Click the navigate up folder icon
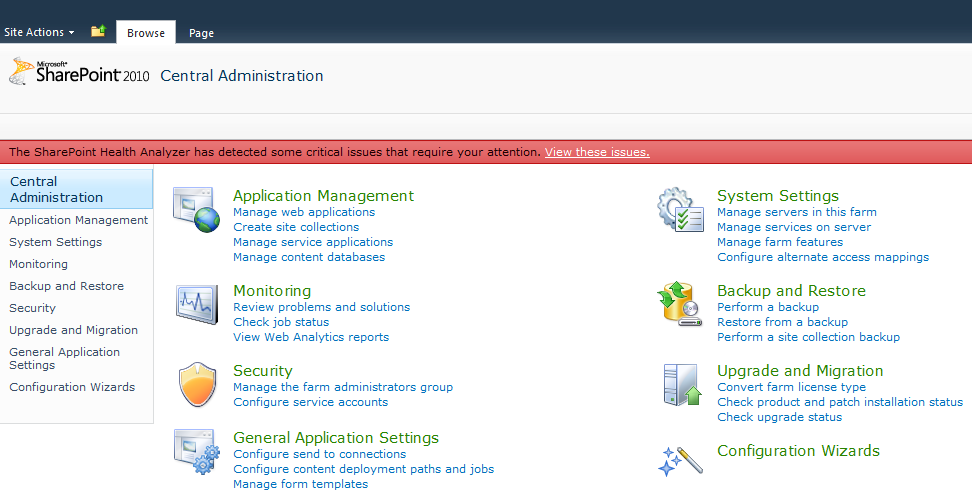Viewport: 972px width, 495px height. pyautogui.click(x=98, y=32)
